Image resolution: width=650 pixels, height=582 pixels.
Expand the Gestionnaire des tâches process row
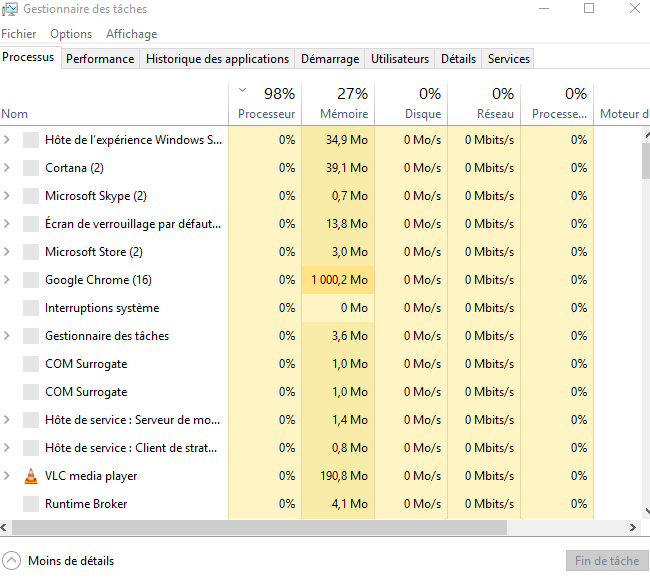tap(7, 336)
